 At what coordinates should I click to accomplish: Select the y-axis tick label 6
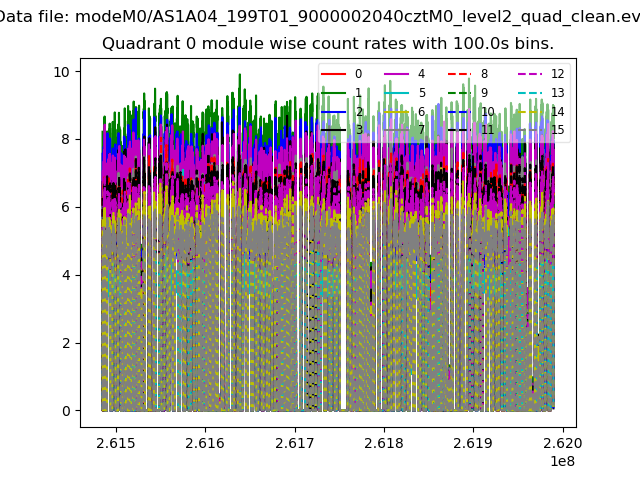(x=65, y=207)
